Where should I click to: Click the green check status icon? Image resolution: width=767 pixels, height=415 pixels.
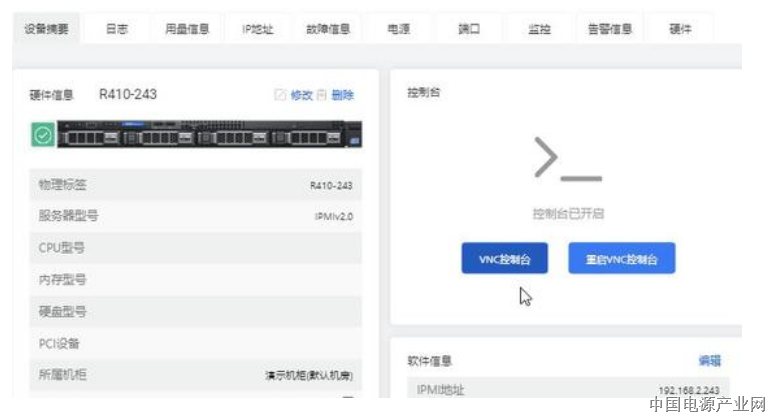click(44, 135)
